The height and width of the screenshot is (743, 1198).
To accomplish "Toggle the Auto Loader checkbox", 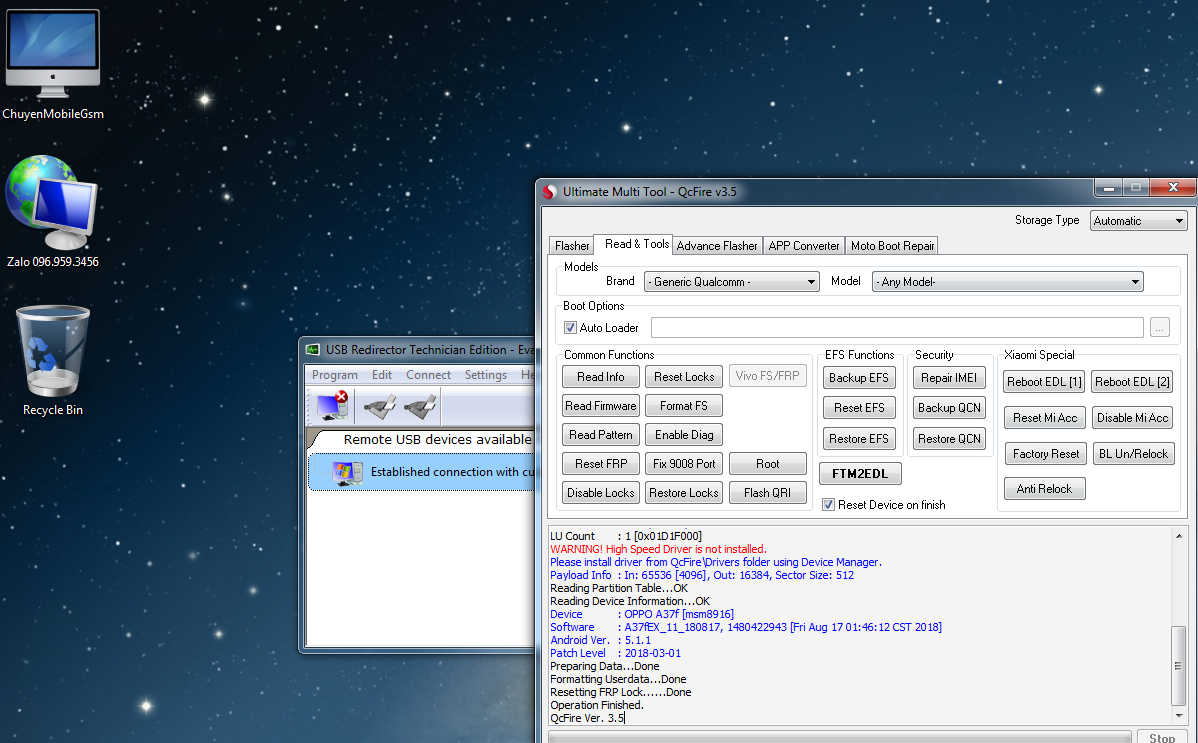I will click(570, 327).
